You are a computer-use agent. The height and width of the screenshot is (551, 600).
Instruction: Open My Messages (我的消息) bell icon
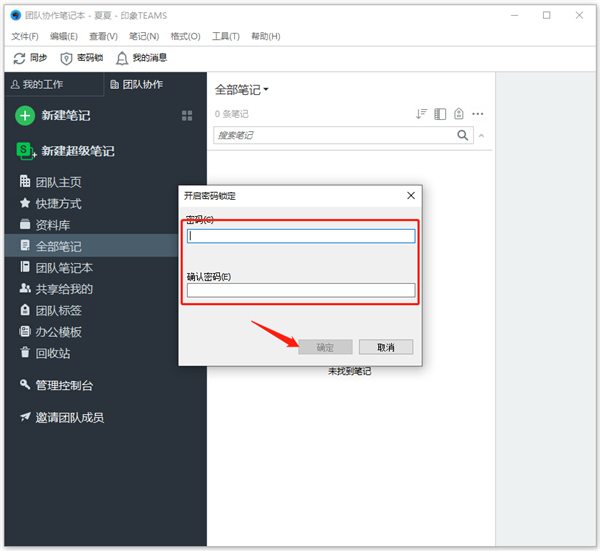click(122, 58)
